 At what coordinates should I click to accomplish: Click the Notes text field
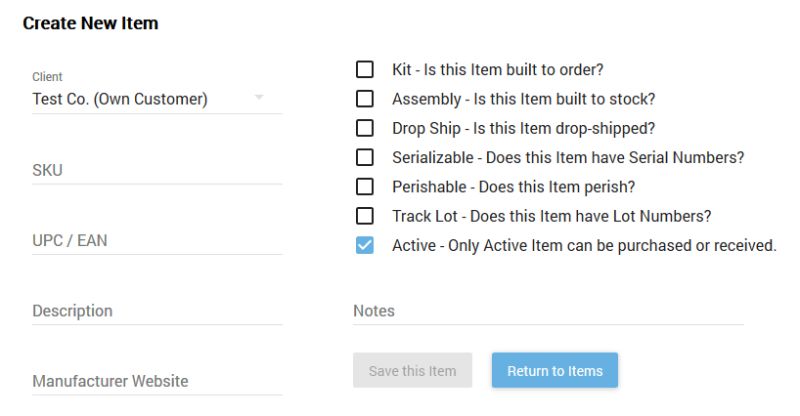click(x=548, y=311)
